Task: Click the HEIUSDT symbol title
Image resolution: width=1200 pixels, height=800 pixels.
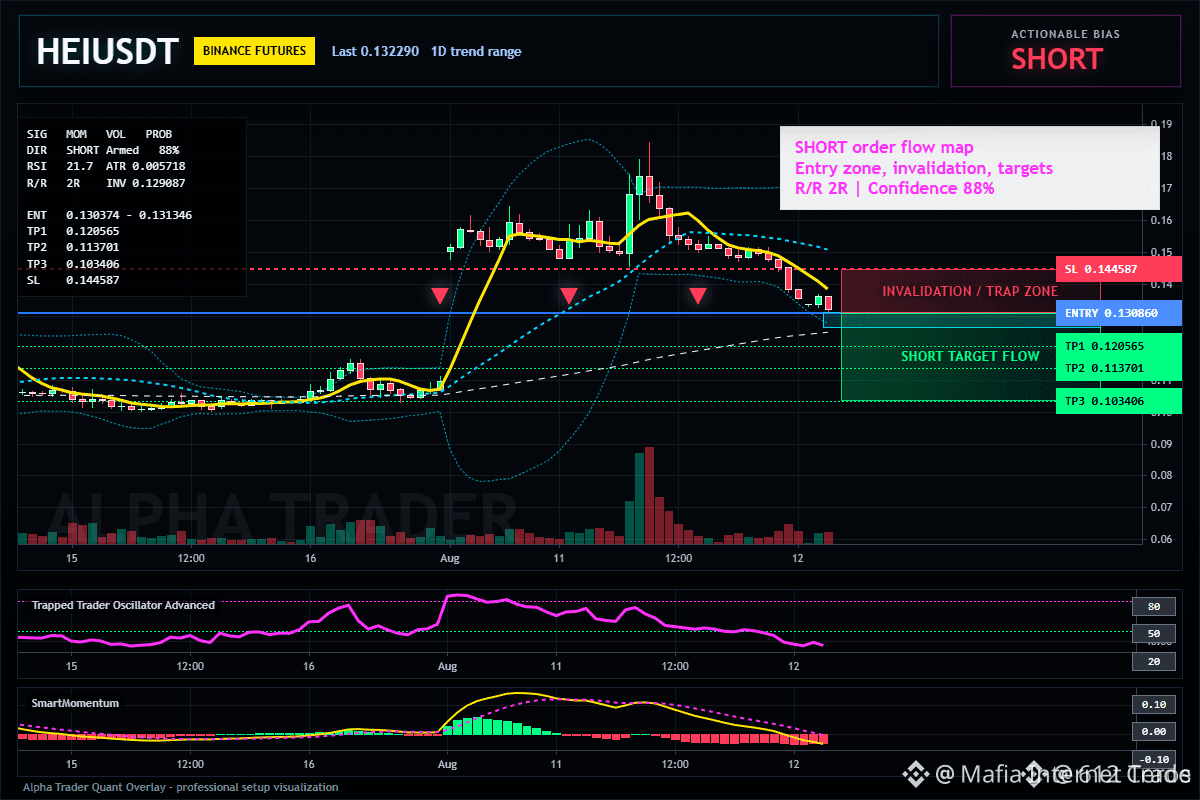Action: click(x=107, y=51)
